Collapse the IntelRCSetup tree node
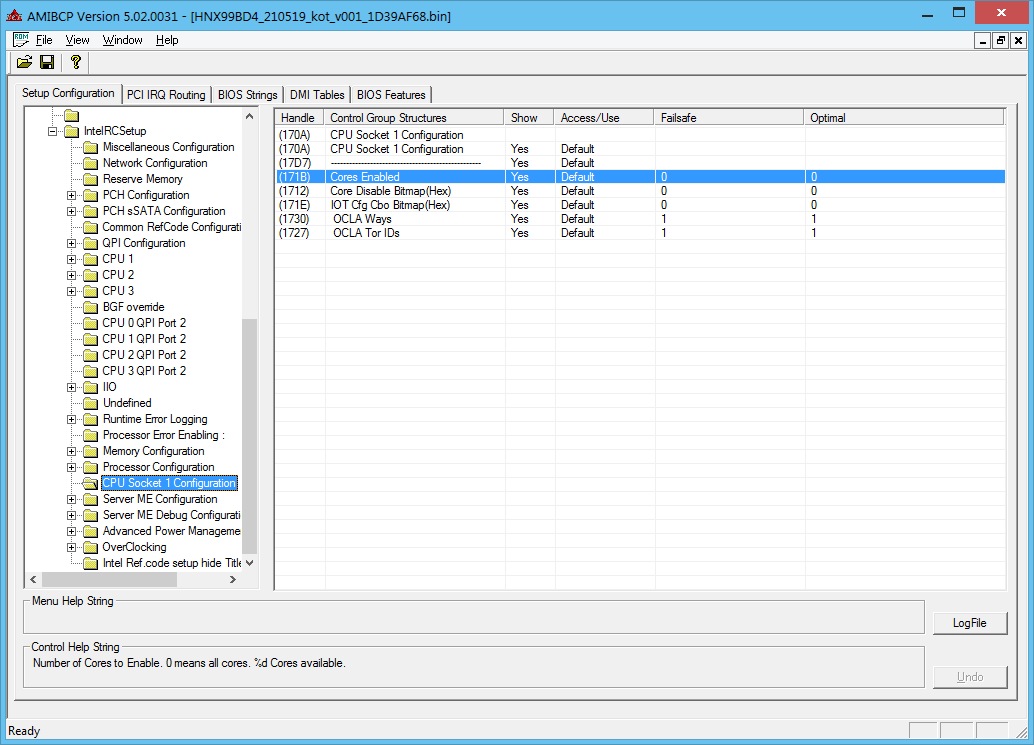The image size is (1034, 745). pos(52,131)
